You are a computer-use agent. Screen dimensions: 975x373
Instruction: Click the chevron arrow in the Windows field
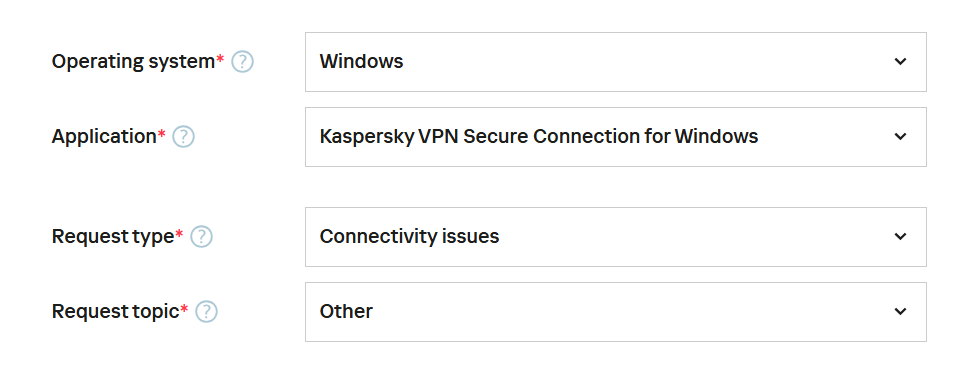tap(900, 62)
